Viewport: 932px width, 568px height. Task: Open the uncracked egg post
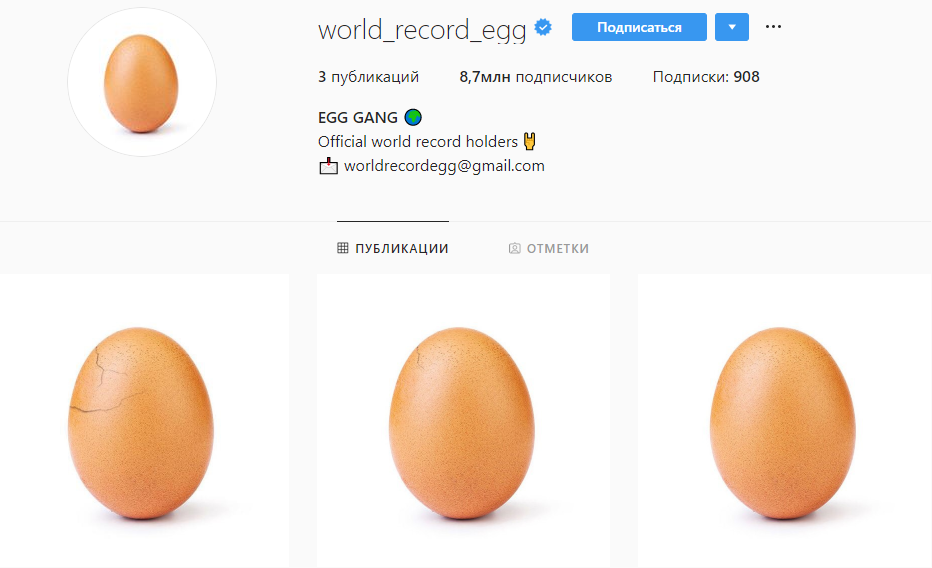tap(785, 421)
